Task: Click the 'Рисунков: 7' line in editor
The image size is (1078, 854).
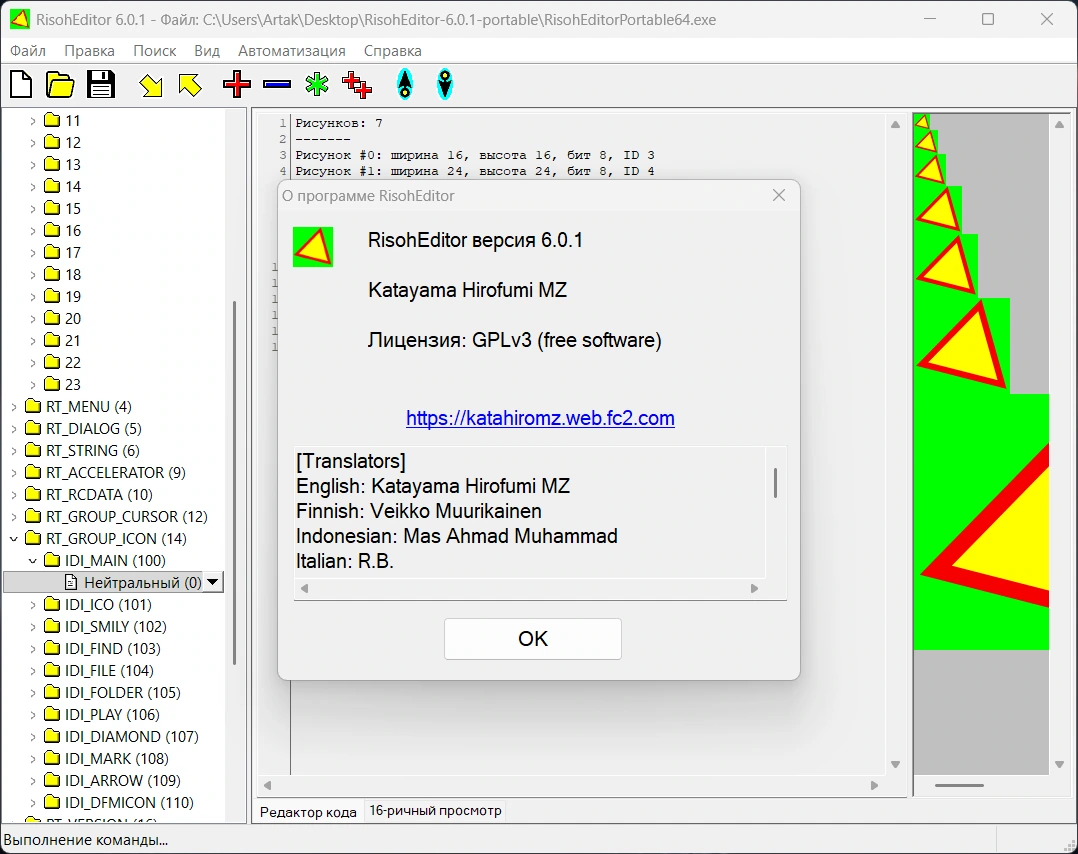Action: coord(339,123)
